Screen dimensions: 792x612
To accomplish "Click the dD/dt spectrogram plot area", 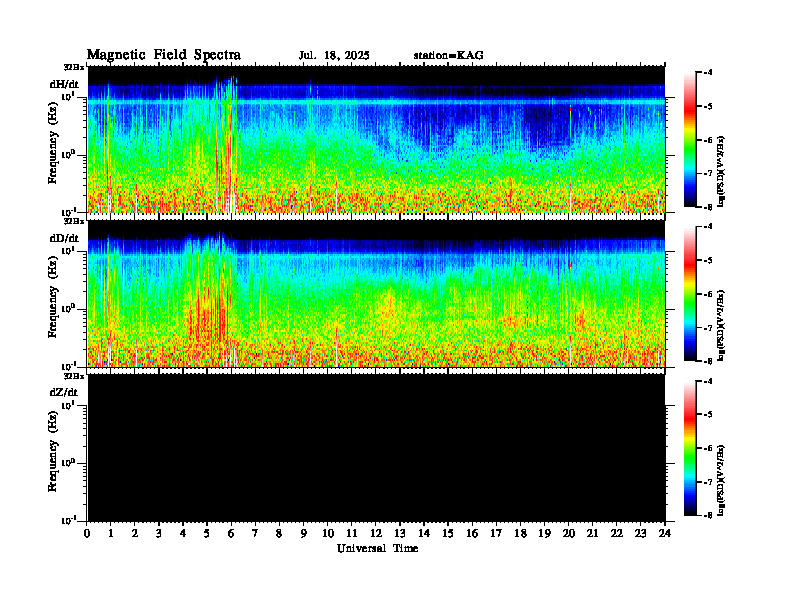I will tap(376, 293).
